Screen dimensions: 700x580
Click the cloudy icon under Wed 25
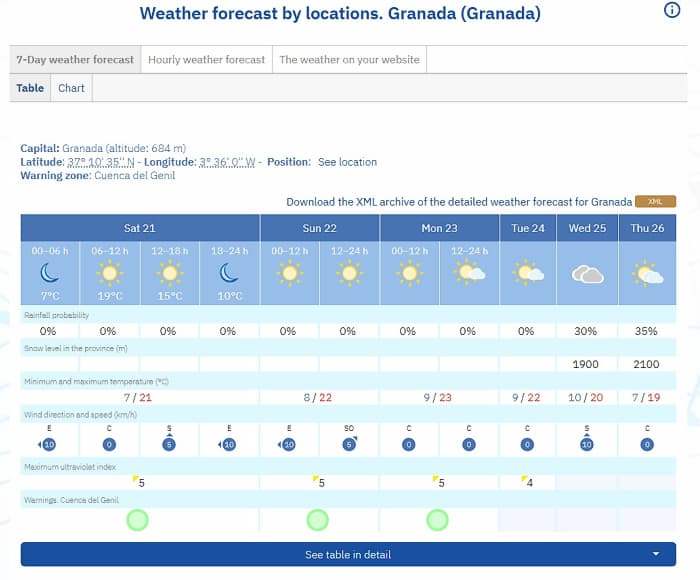click(x=585, y=274)
